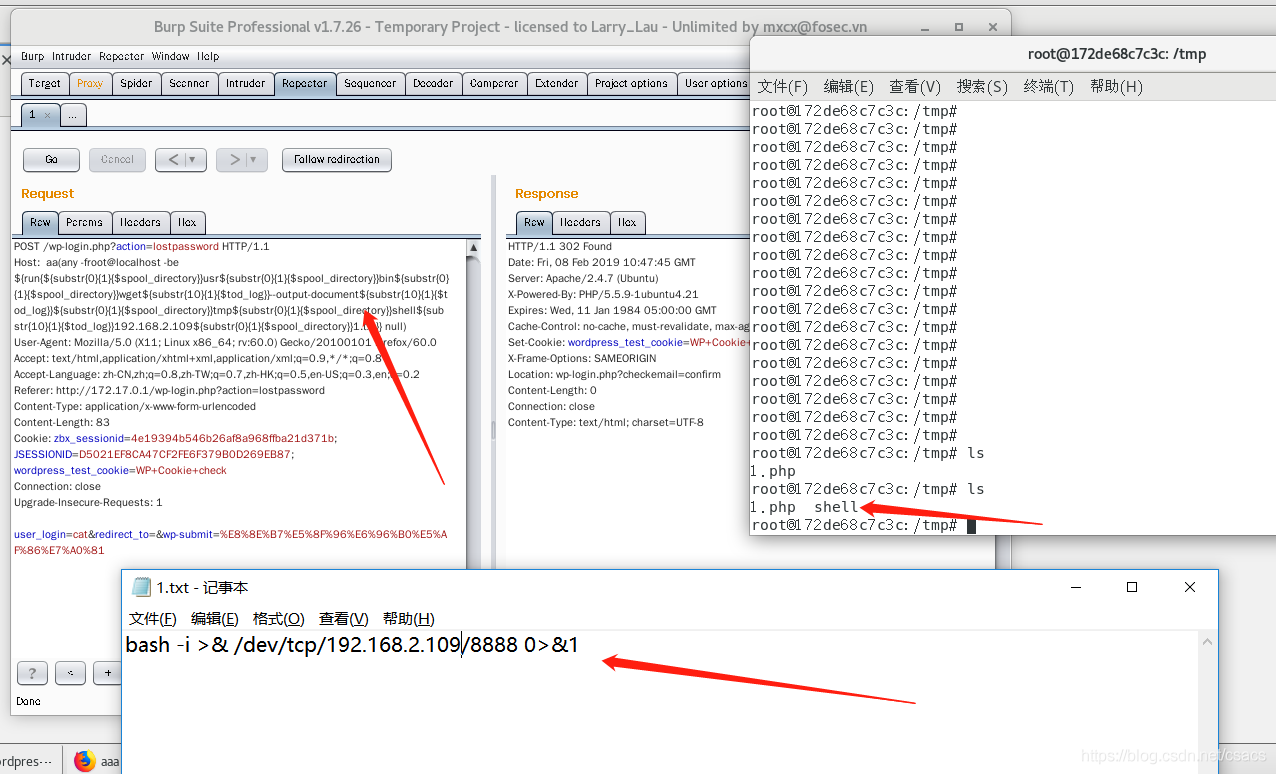Minimize the 1.txt Notepad window
This screenshot has width=1276, height=774.
[x=1074, y=587]
